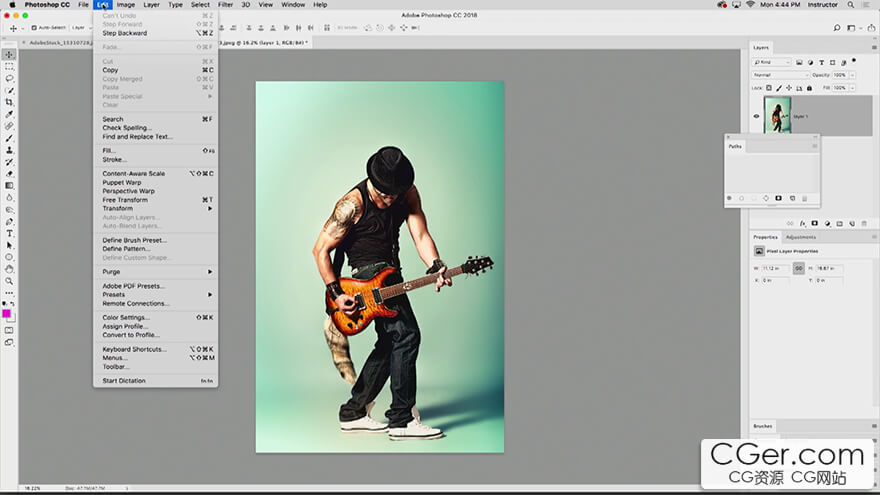The width and height of the screenshot is (880, 495).
Task: Select the Clone Stamp tool
Action: point(9,150)
